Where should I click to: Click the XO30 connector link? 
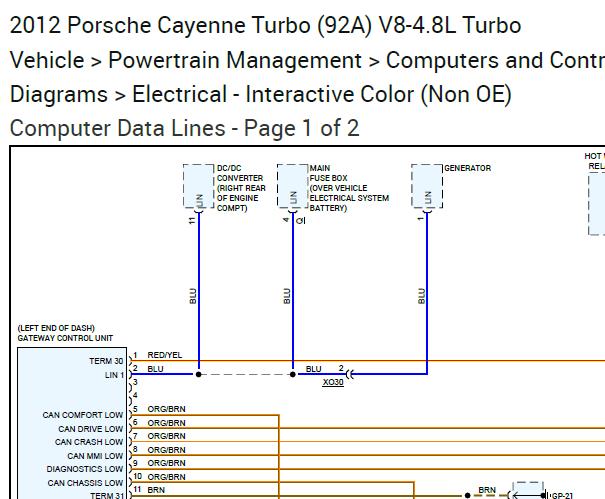click(x=333, y=382)
